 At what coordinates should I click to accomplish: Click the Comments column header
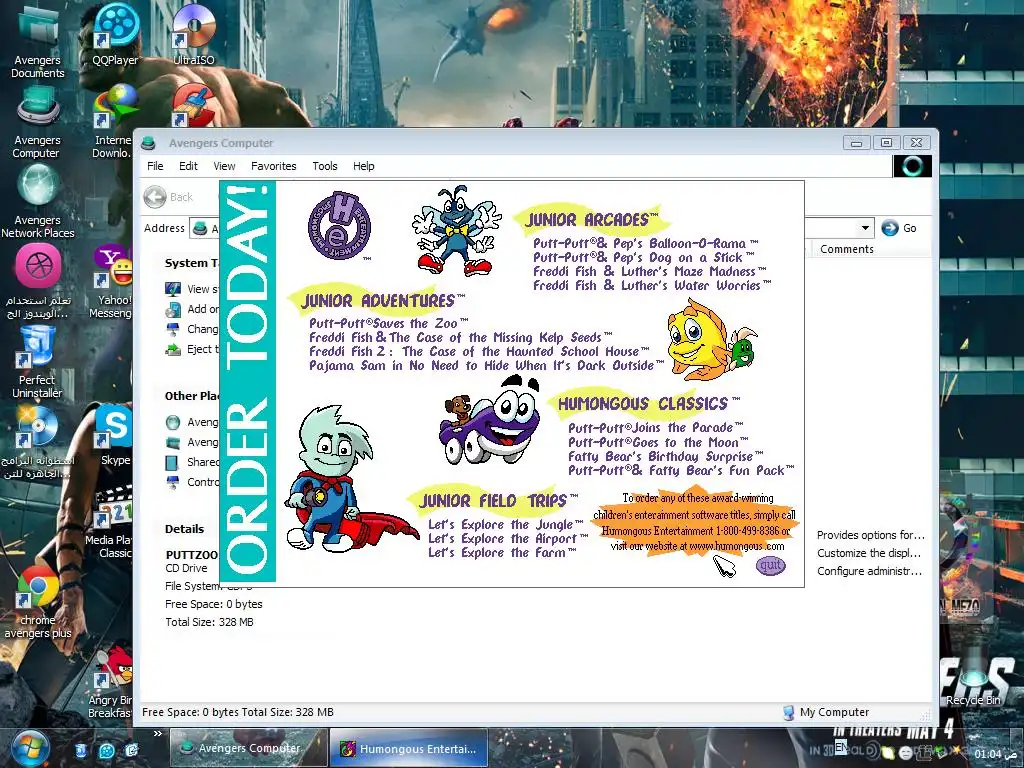(x=846, y=249)
